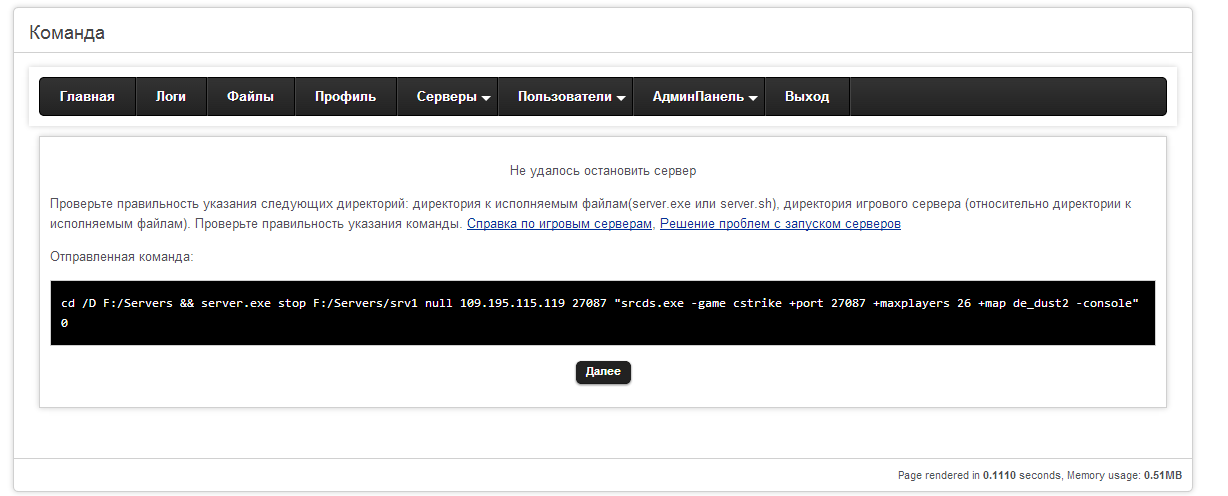This screenshot has height=496, width=1228.
Task: Click the caret arrow beside Пользователи
Action: click(x=620, y=99)
